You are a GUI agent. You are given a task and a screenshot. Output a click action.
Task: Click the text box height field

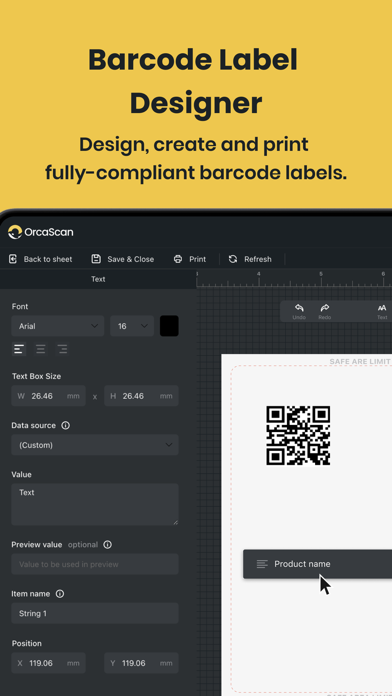(x=141, y=395)
